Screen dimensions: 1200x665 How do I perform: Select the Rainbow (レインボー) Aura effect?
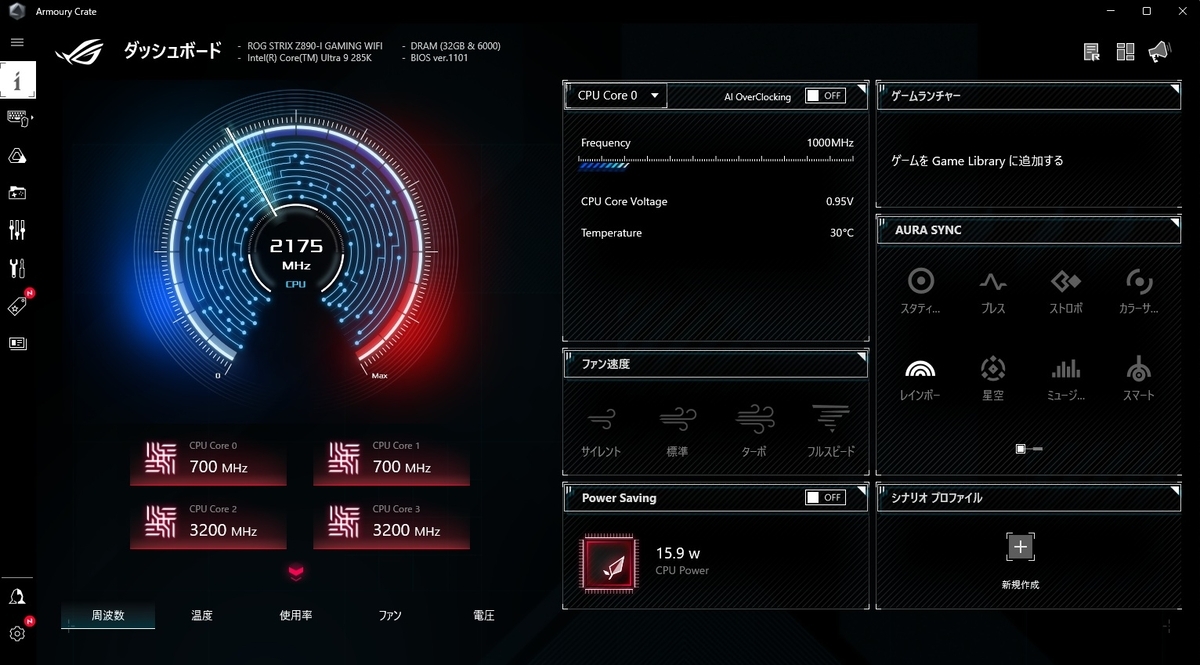tap(920, 378)
